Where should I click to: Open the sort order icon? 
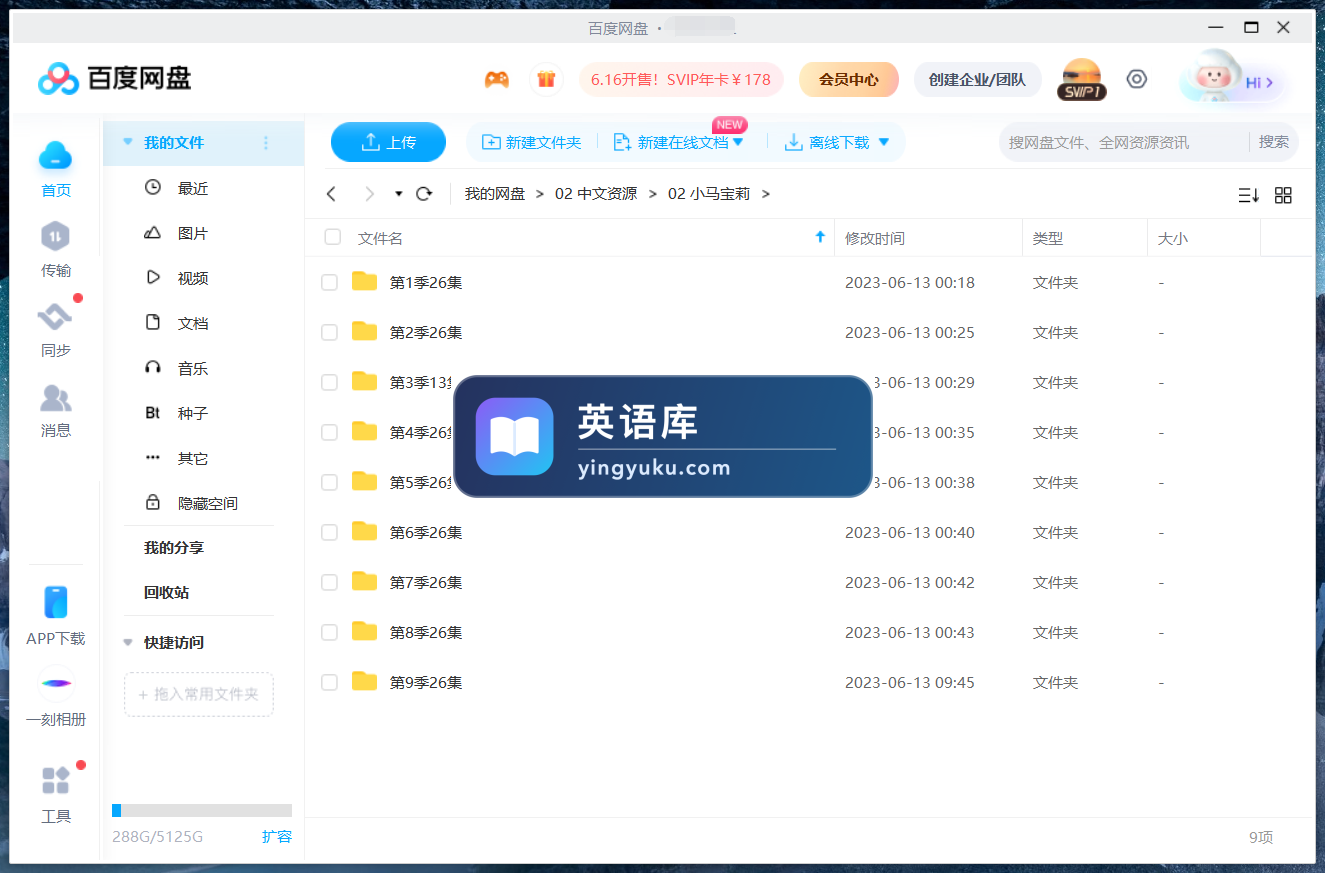pos(1248,195)
